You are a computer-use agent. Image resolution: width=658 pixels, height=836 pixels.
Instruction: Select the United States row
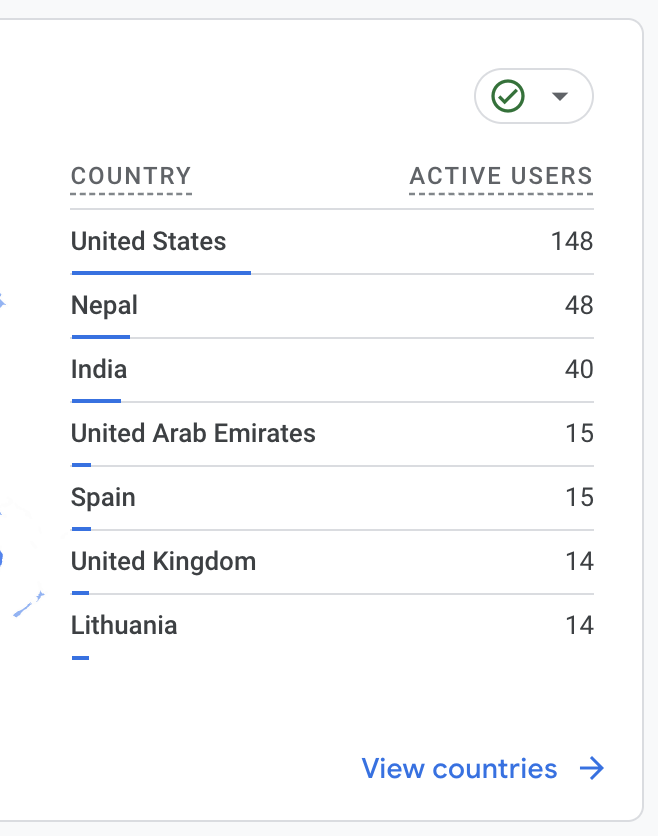click(x=148, y=241)
